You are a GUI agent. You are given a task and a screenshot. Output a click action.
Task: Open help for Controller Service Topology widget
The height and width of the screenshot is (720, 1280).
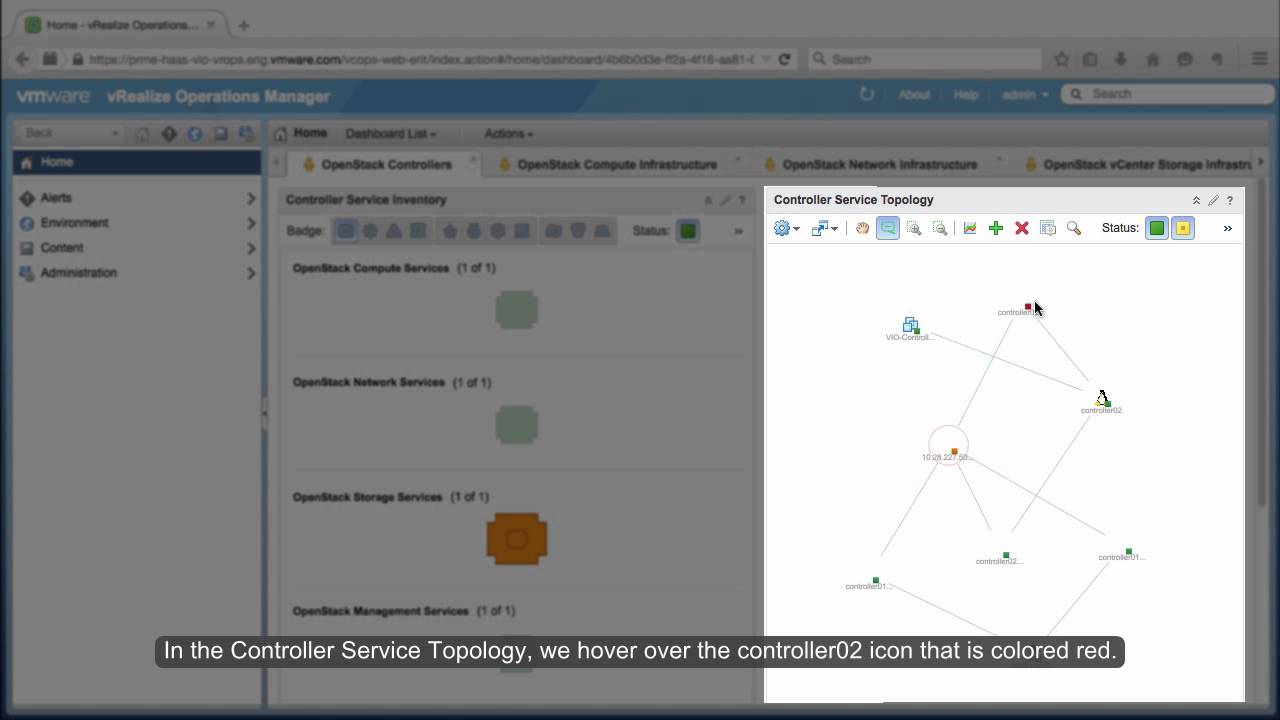click(x=1230, y=200)
